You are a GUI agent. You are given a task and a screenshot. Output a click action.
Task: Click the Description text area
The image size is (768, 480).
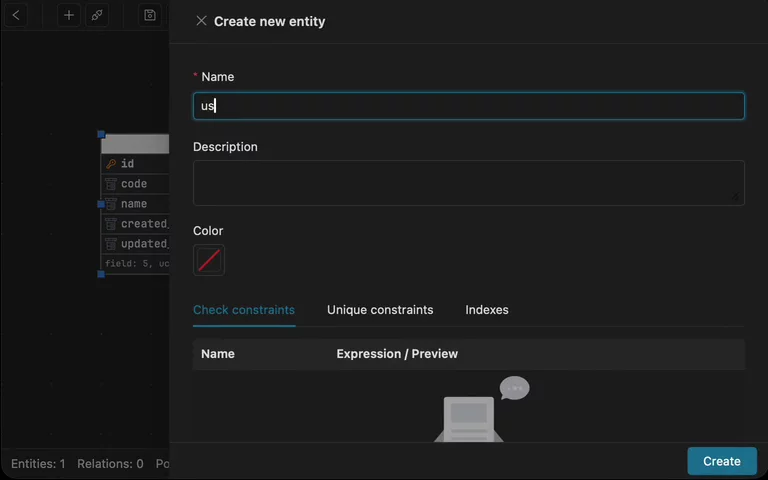point(469,183)
